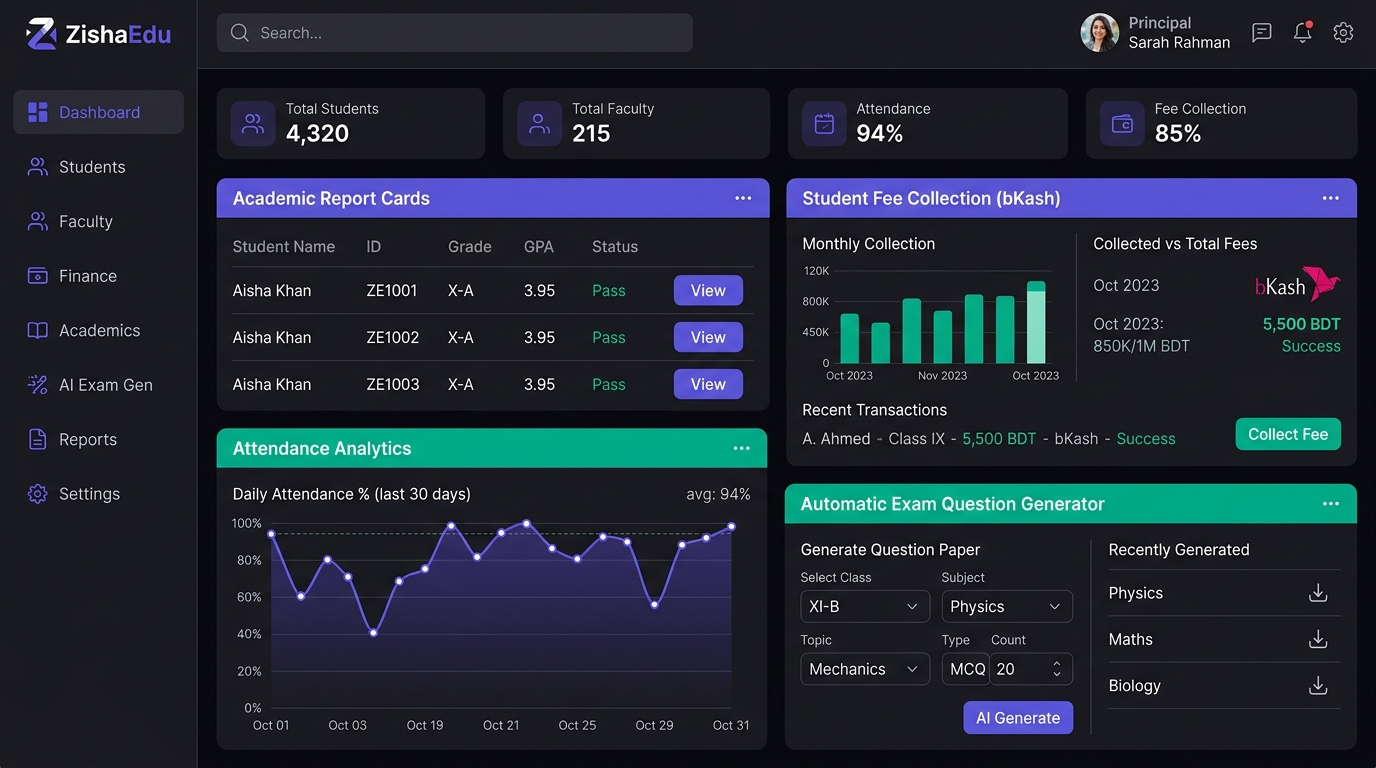Viewport: 1376px width, 768px height.
Task: Download the Physics question paper
Action: tap(1318, 593)
